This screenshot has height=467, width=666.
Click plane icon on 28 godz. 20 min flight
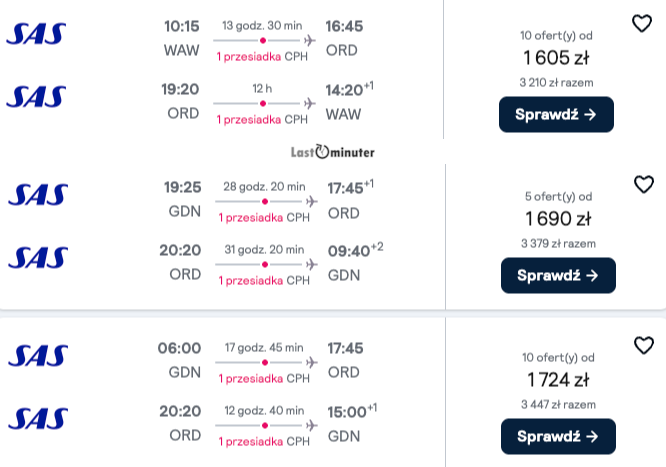click(312, 201)
